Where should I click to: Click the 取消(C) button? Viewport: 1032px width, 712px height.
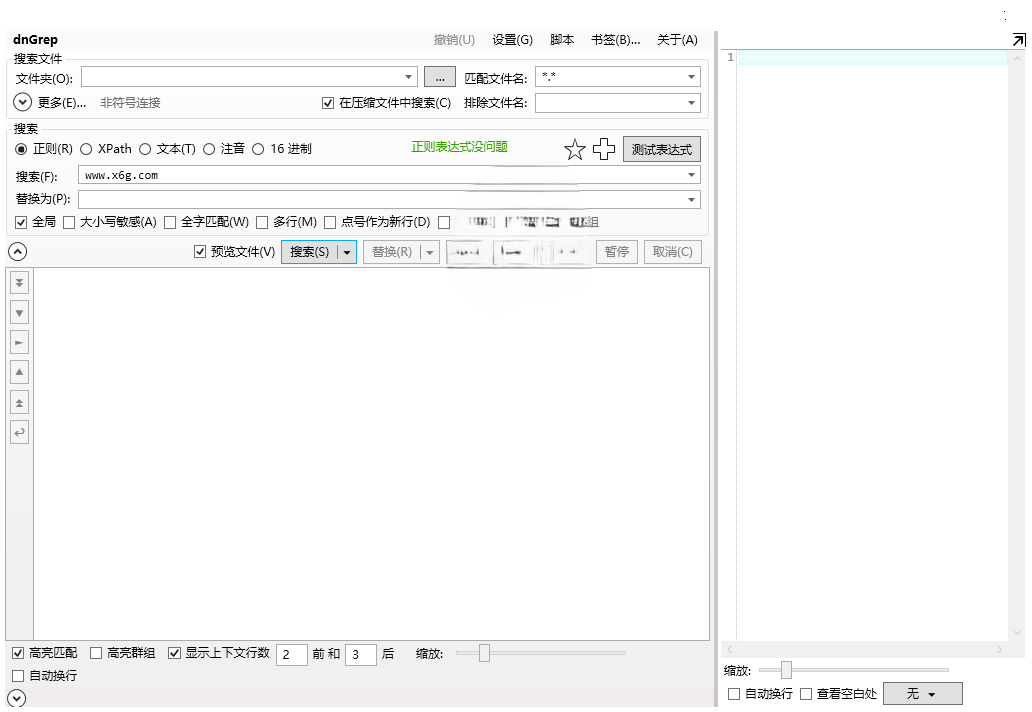click(673, 252)
